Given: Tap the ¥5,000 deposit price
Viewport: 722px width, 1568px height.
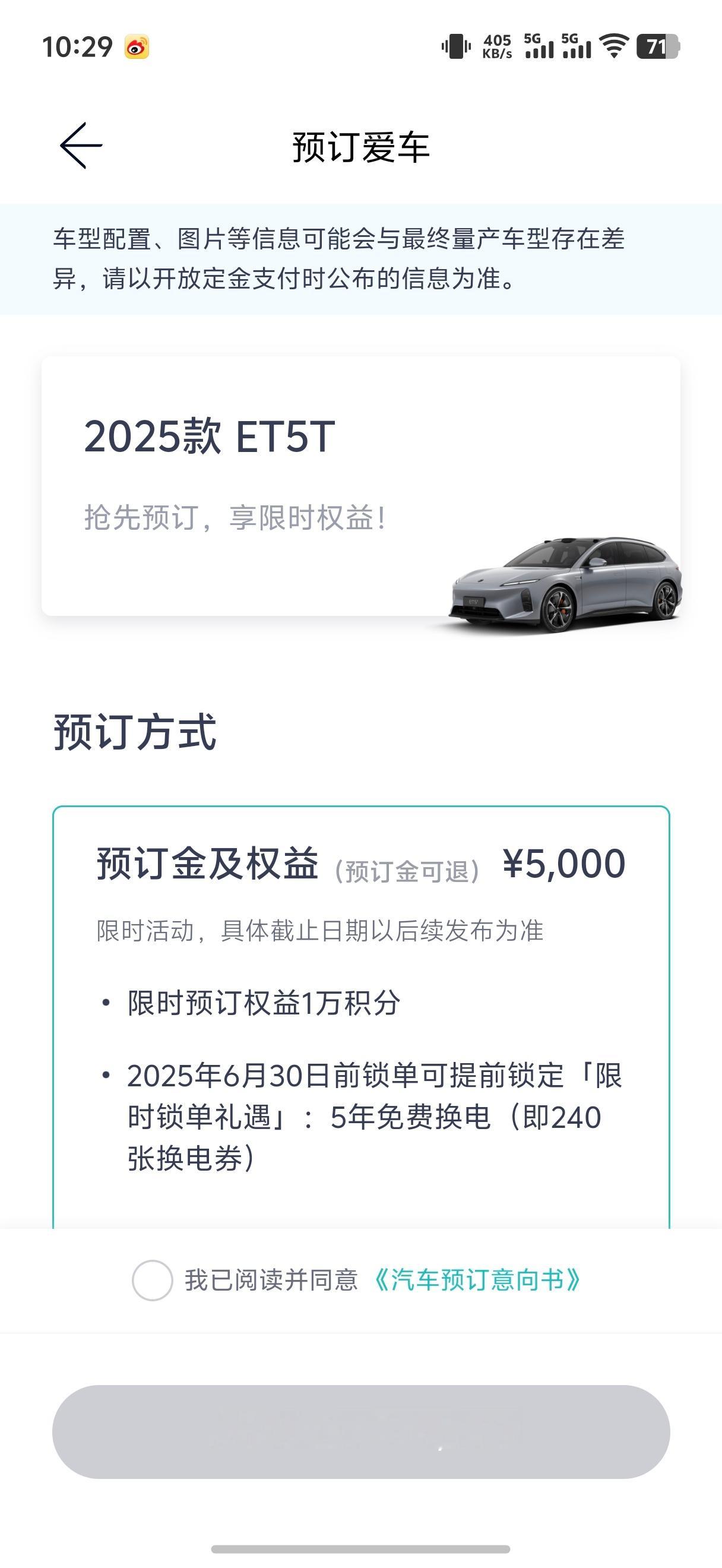Looking at the screenshot, I should tap(564, 864).
